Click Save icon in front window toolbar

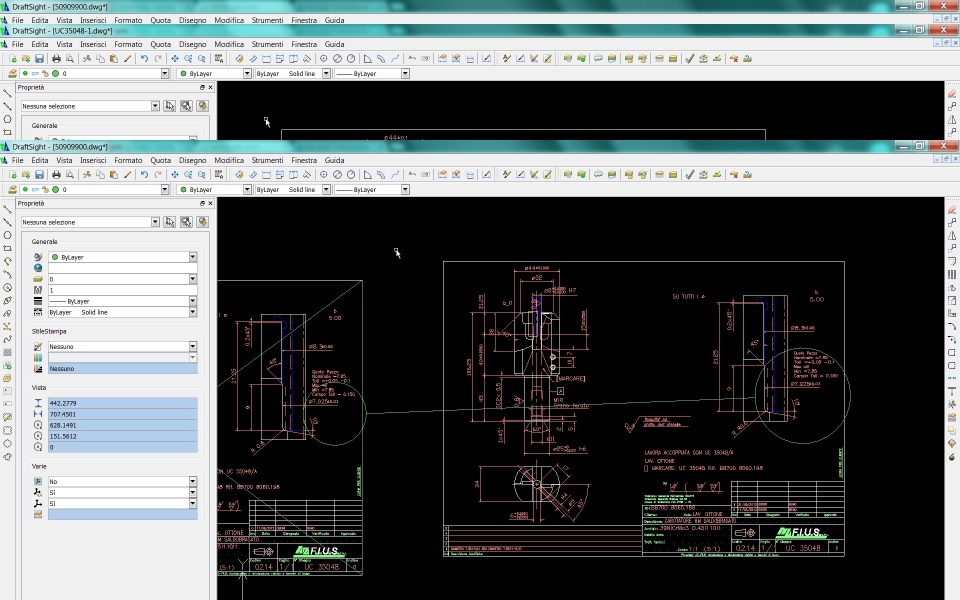coord(39,175)
